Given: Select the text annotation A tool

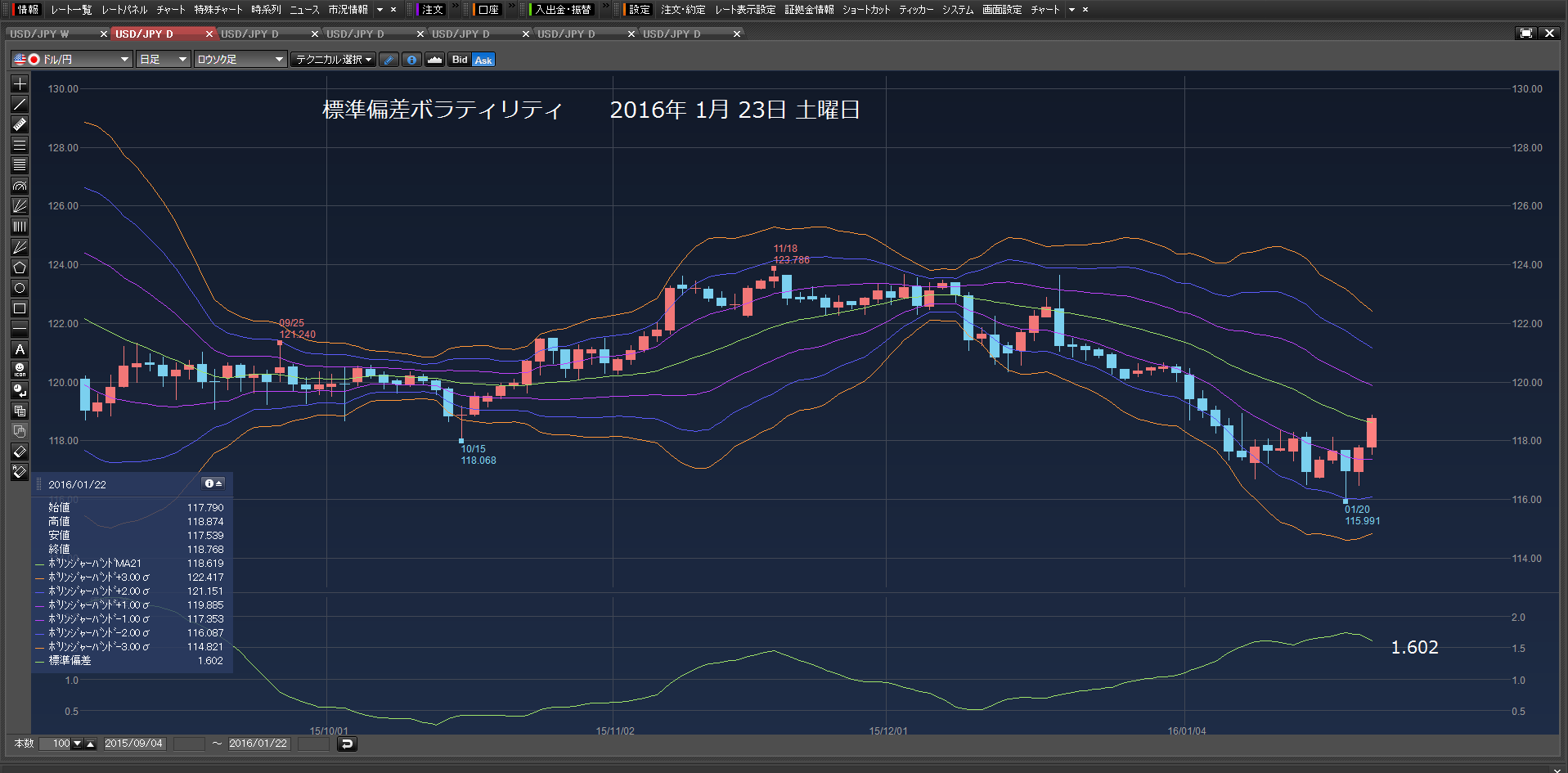Looking at the screenshot, I should (x=20, y=349).
